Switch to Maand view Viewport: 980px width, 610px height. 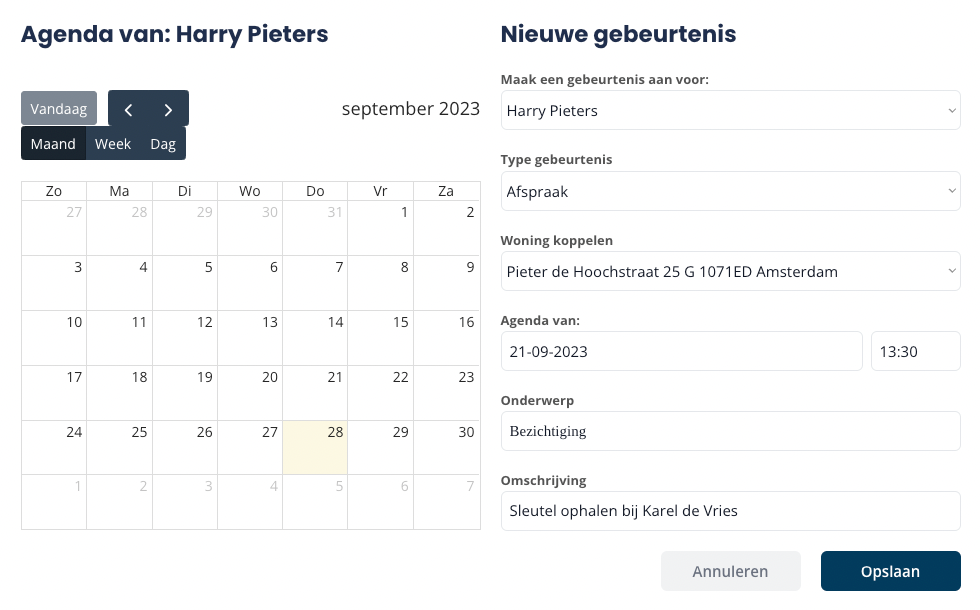click(x=53, y=144)
